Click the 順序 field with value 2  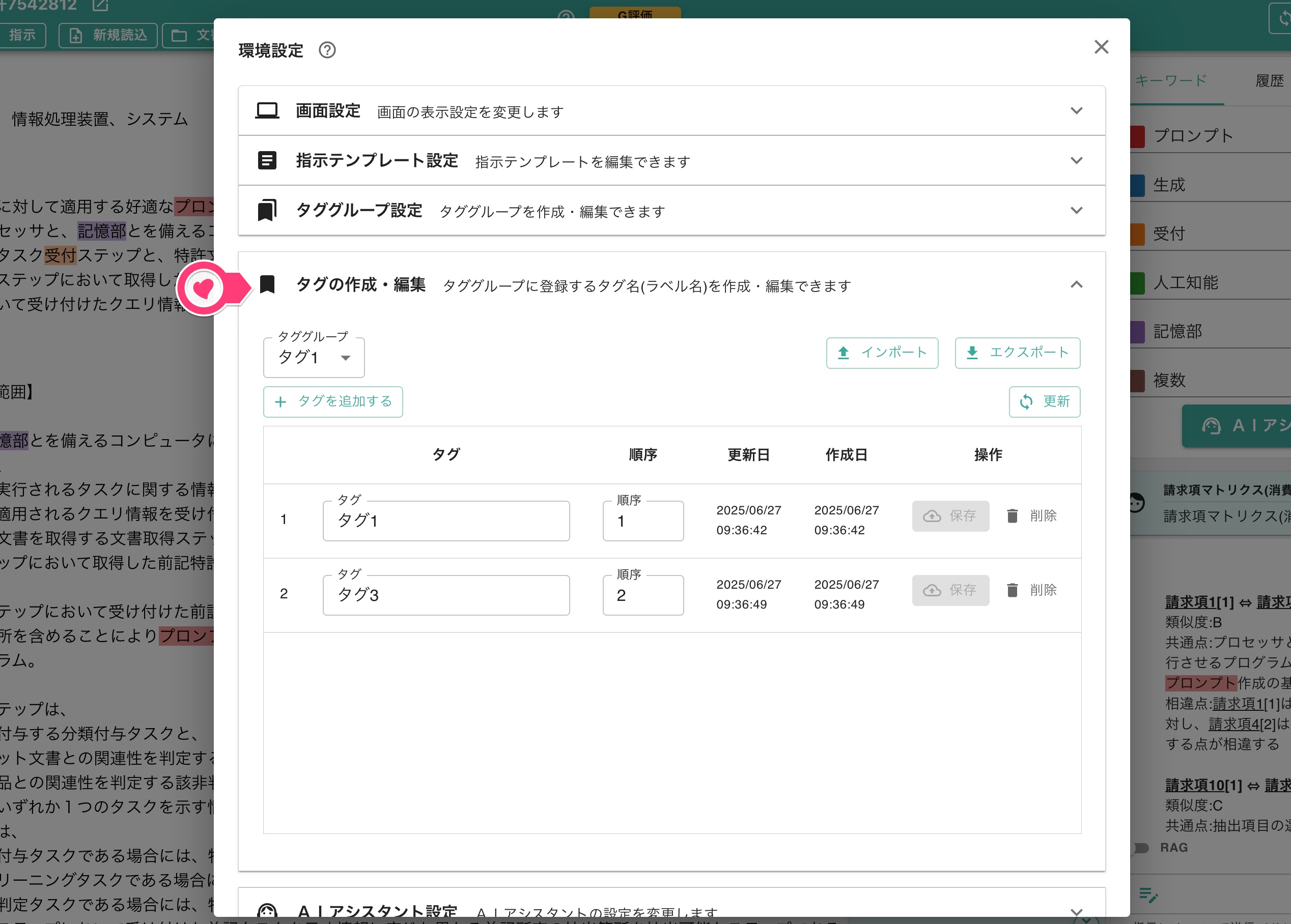(x=642, y=595)
